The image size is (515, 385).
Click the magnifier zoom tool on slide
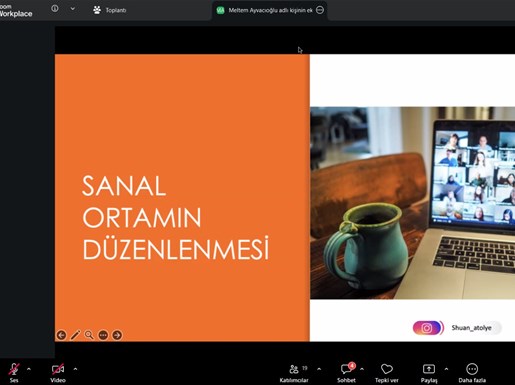[89, 335]
